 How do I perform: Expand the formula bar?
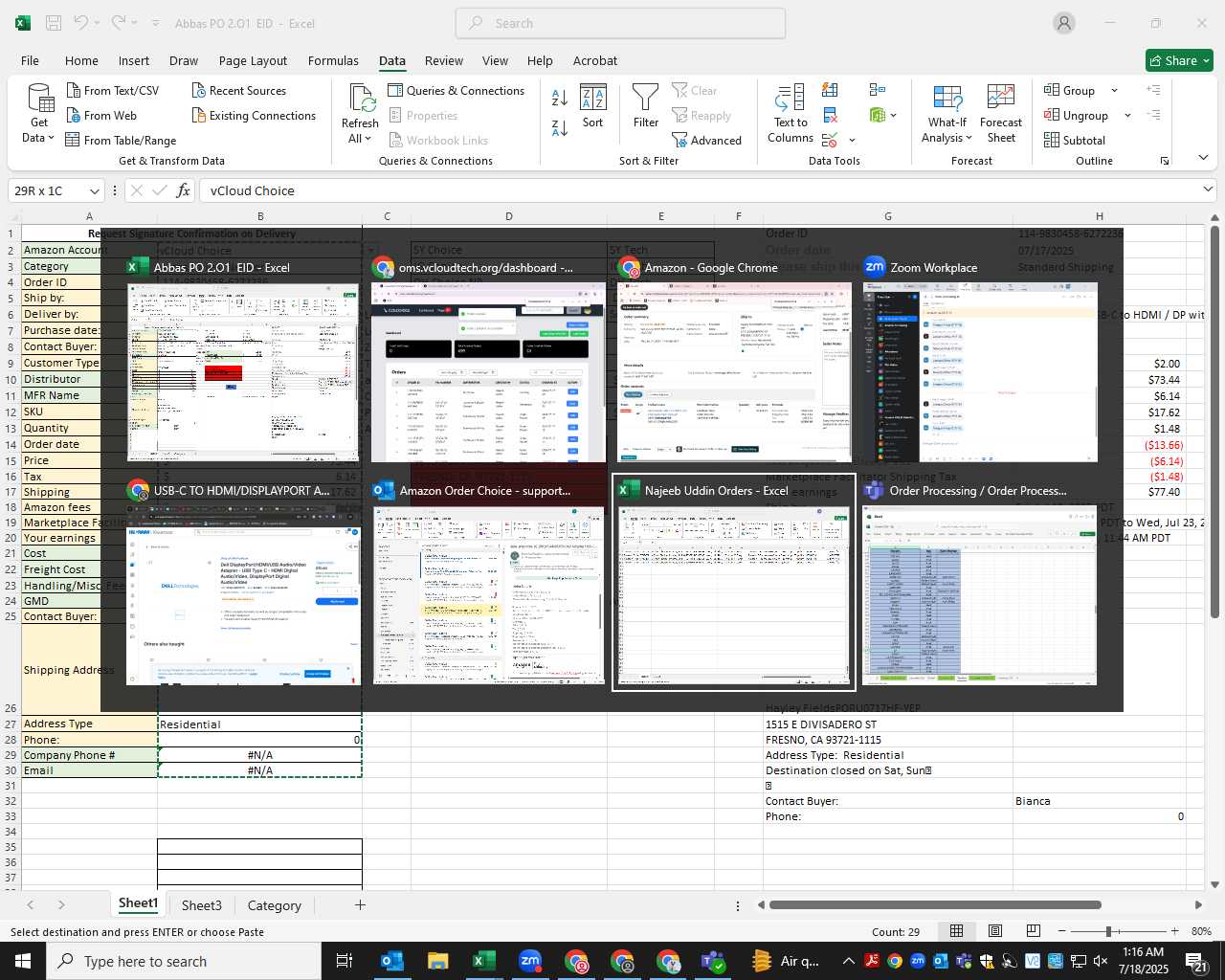[1208, 190]
